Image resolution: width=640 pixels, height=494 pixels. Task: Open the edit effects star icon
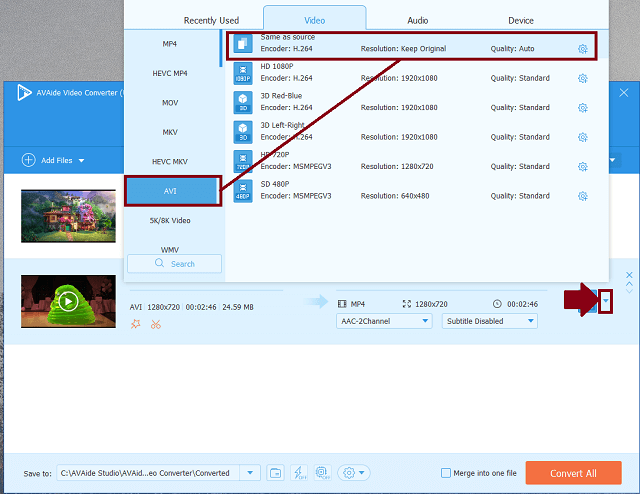click(136, 325)
